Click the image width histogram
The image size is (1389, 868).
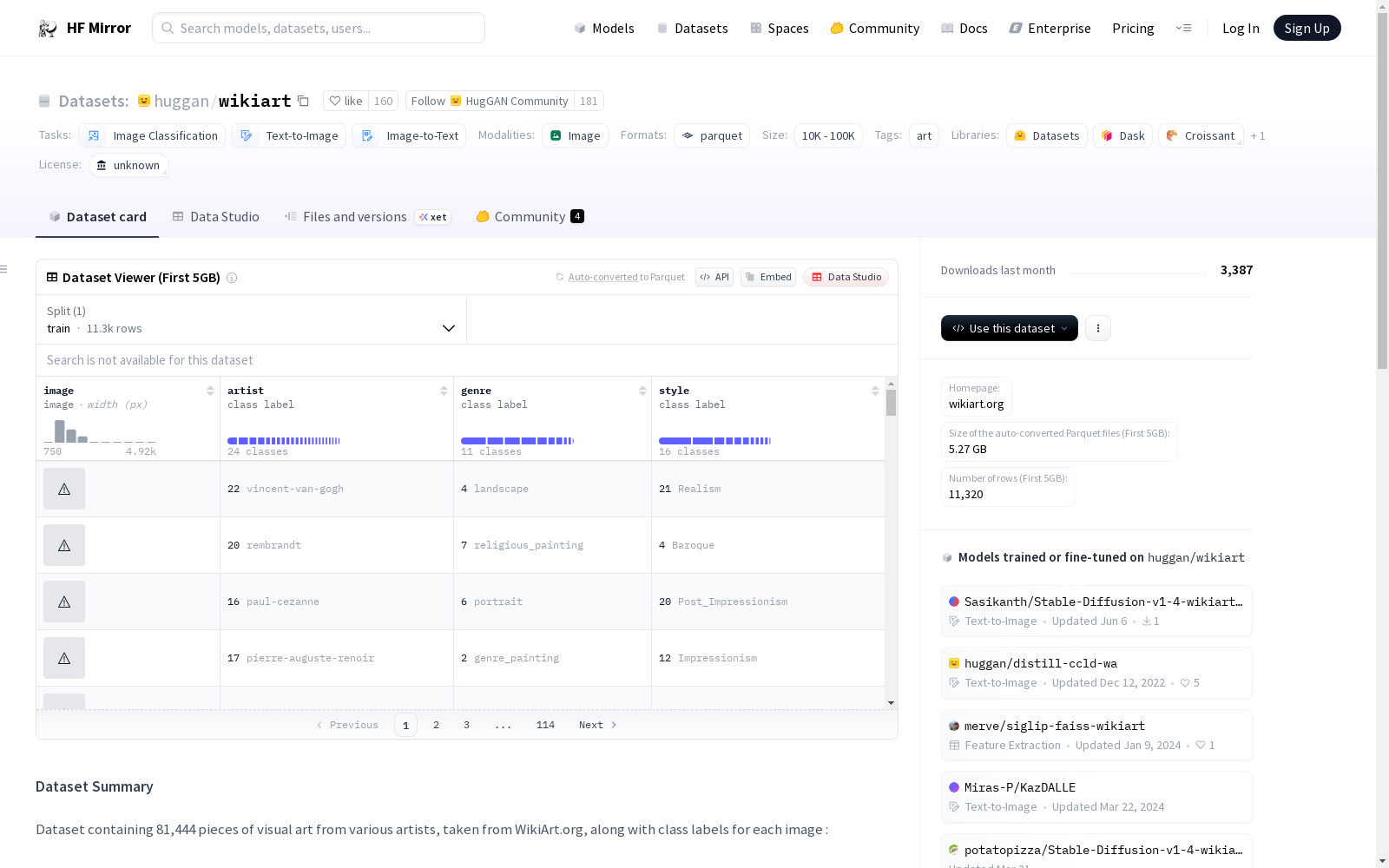pos(100,431)
